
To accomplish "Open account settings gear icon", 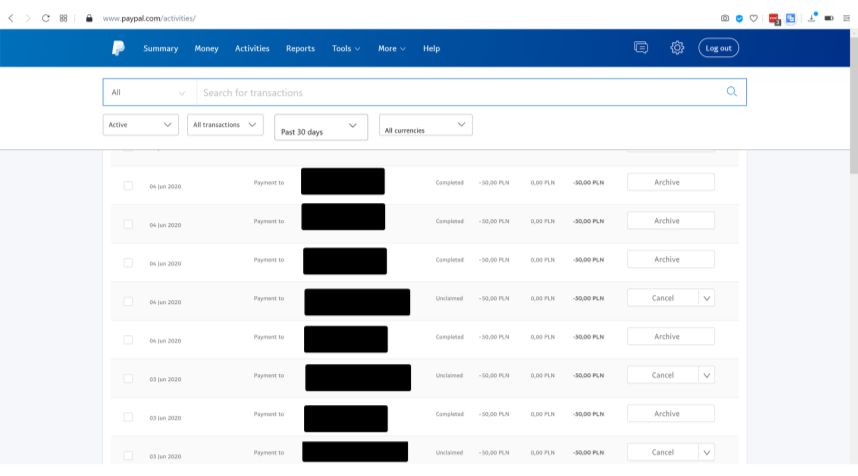I will tap(677, 48).
